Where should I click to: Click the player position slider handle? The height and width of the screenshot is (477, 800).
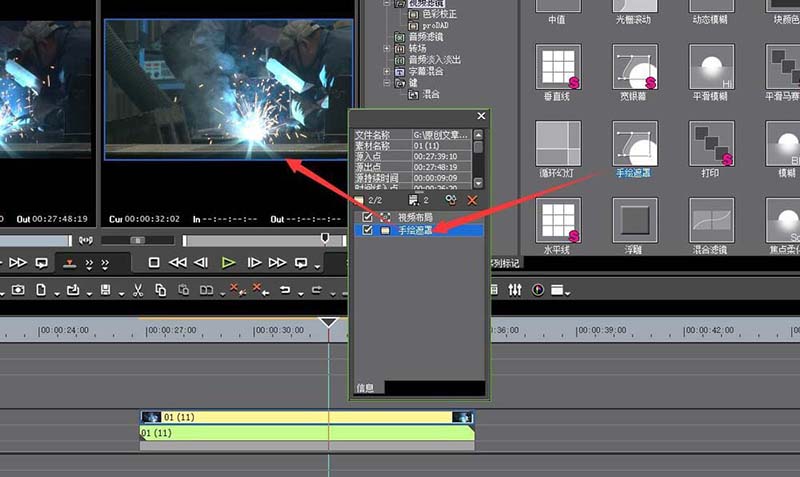pyautogui.click(x=324, y=238)
